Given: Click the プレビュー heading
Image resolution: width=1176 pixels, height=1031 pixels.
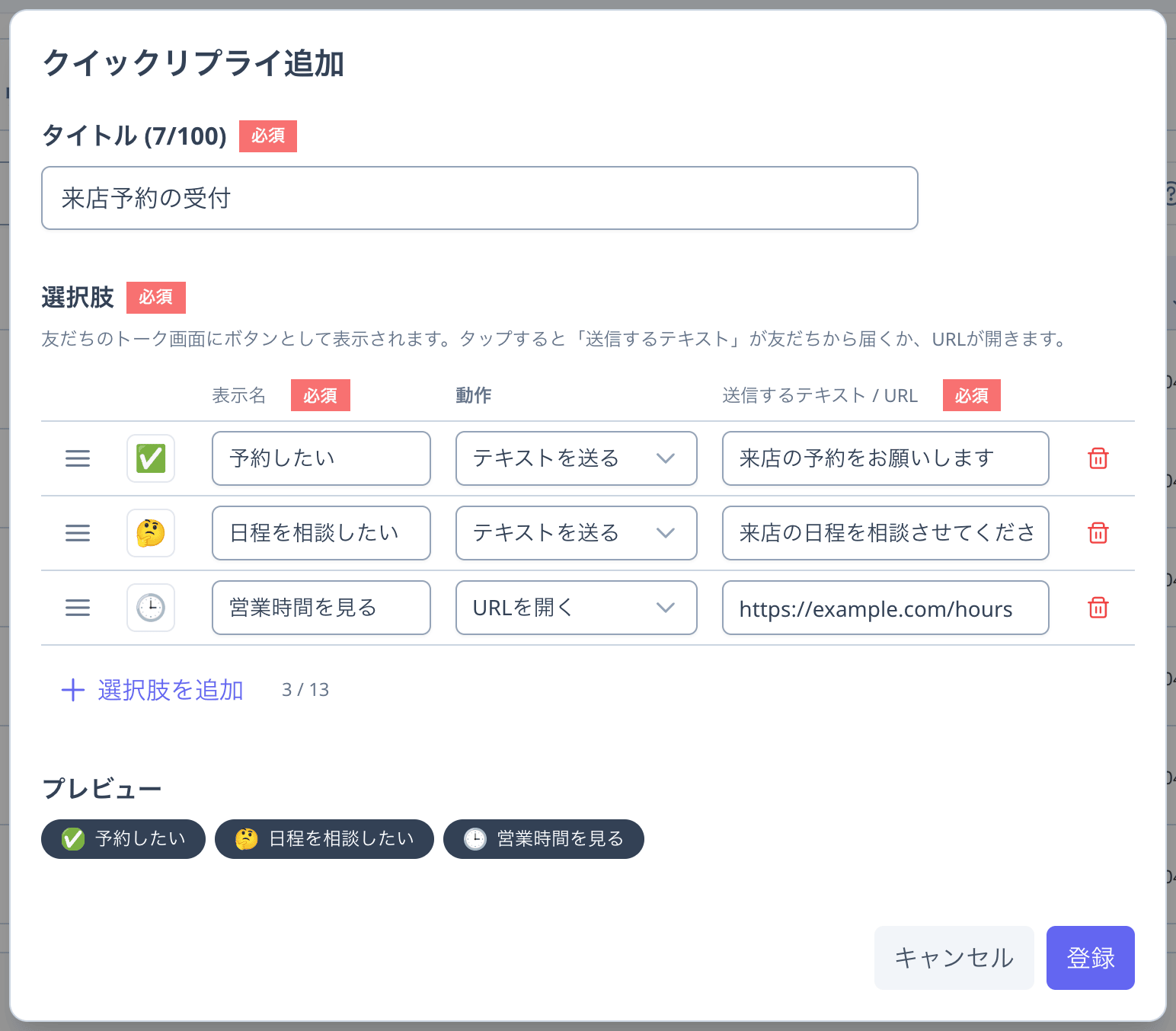Looking at the screenshot, I should click(102, 788).
